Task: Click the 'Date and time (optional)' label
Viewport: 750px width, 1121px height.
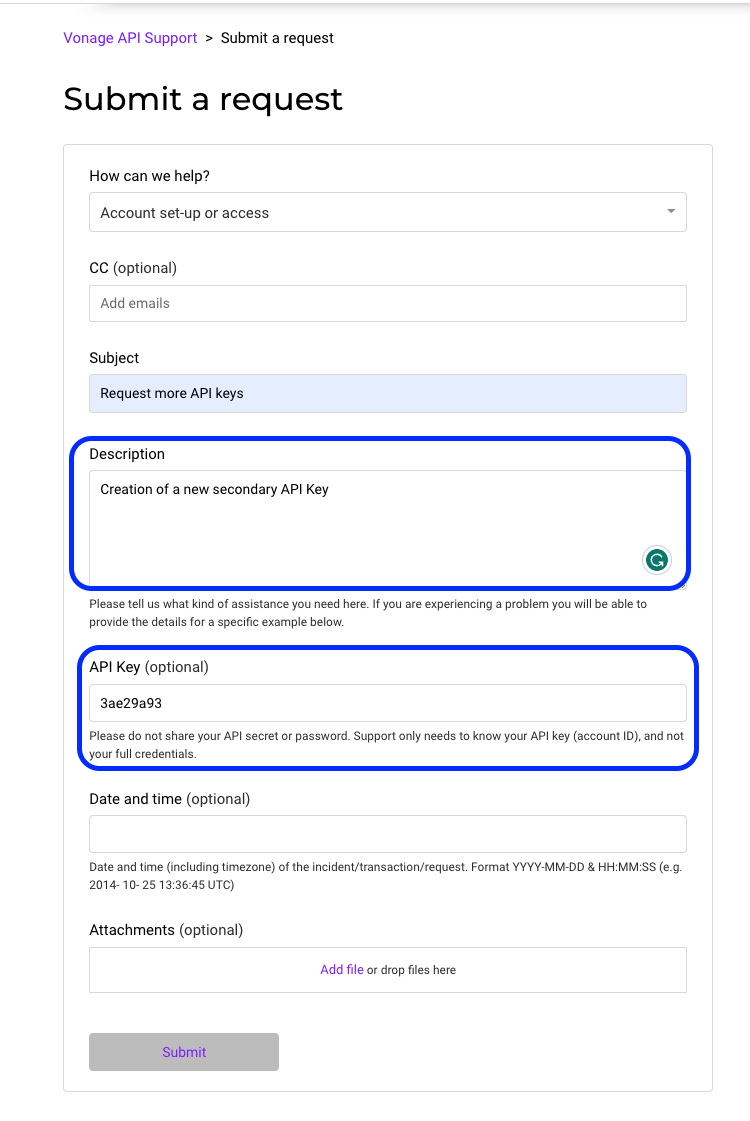Action: coord(169,799)
